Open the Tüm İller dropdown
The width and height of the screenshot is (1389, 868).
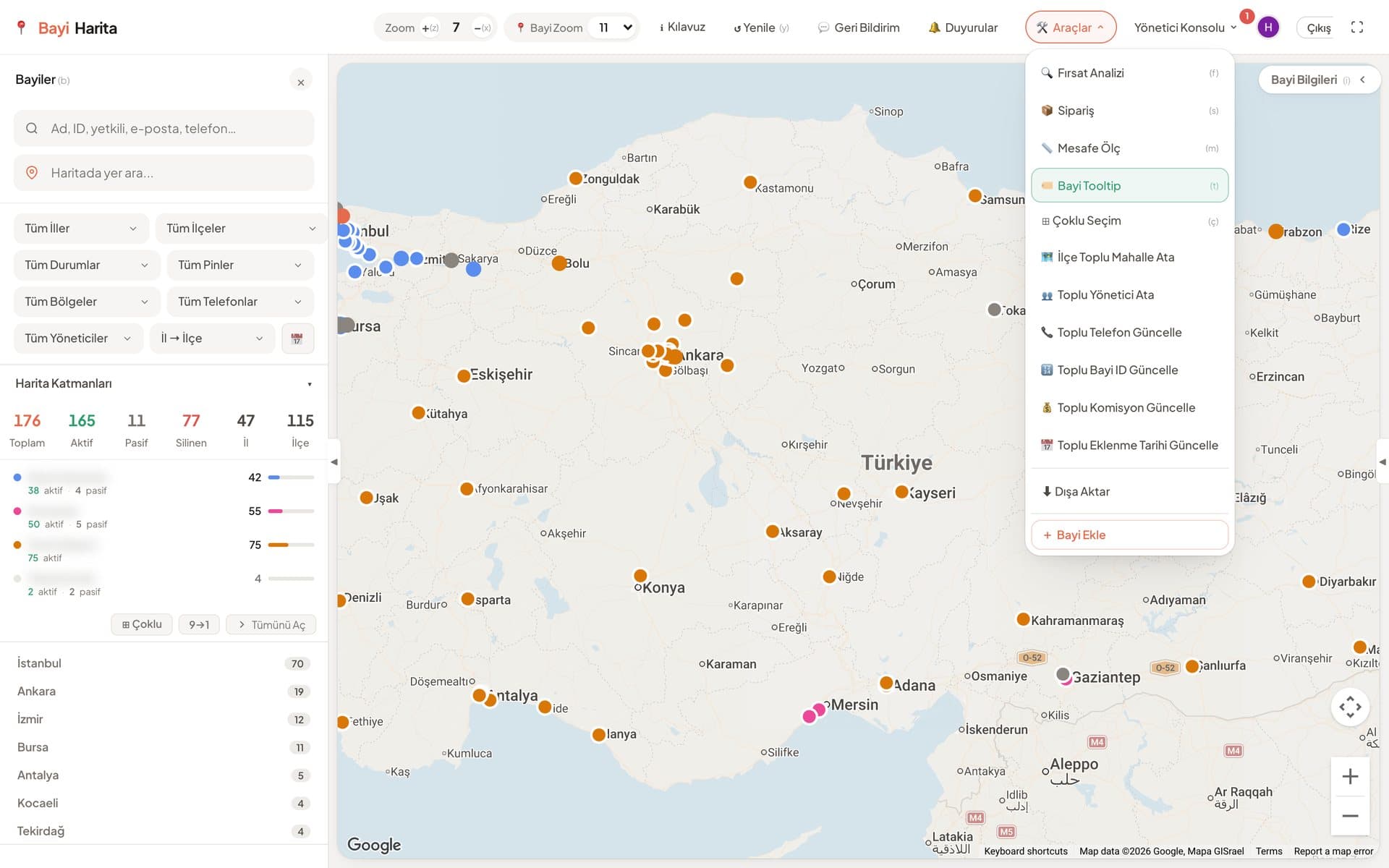[x=81, y=229]
